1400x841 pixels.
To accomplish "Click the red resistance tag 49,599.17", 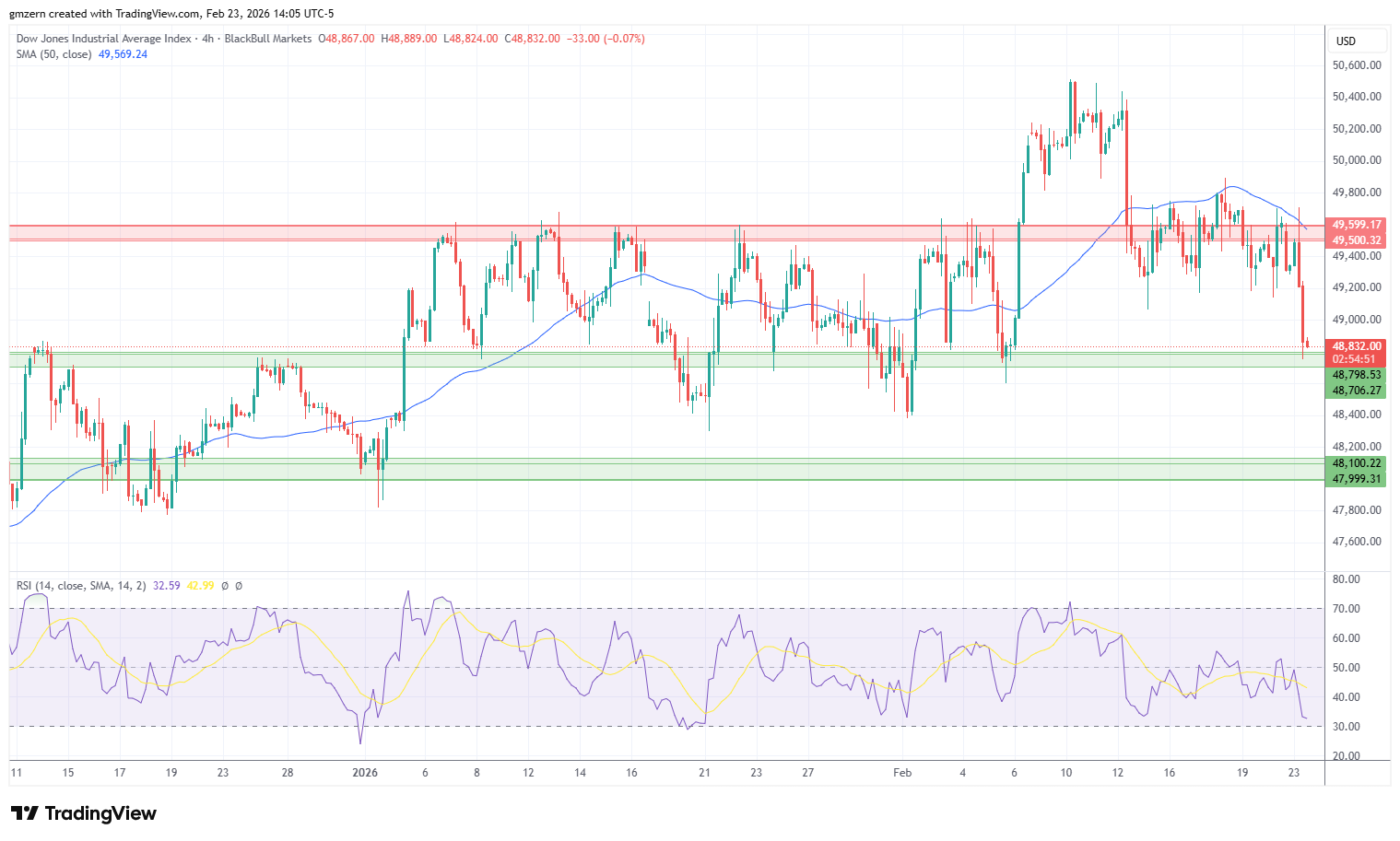I will pyautogui.click(x=1358, y=225).
